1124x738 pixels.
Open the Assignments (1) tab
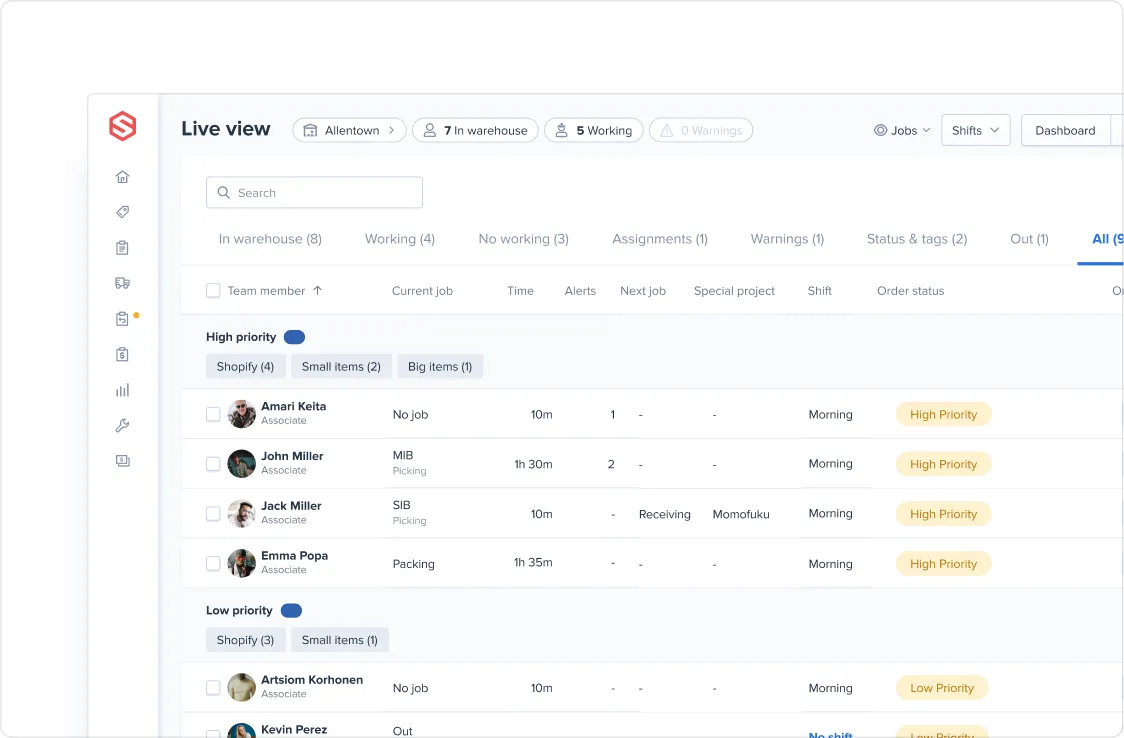659,239
